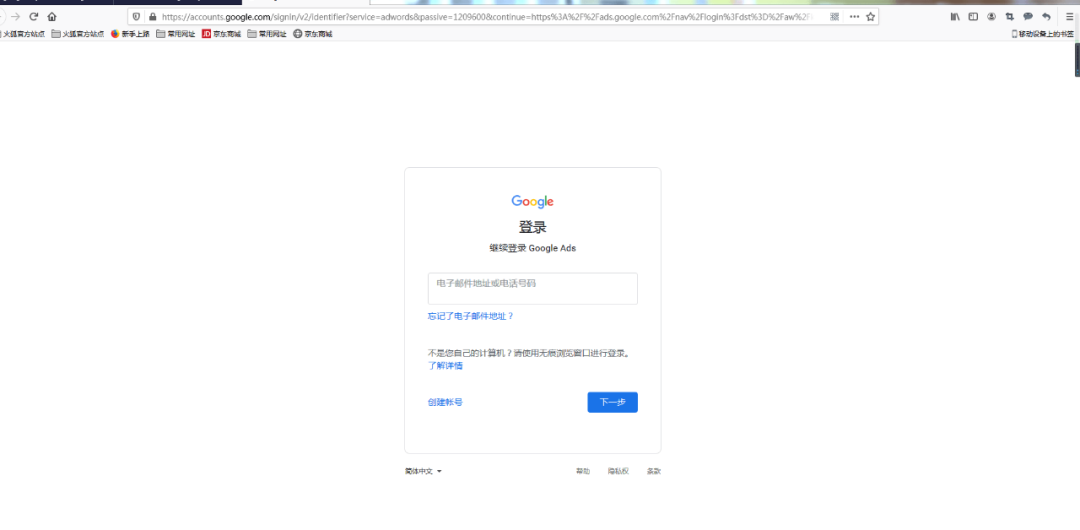Open the hamburger application menu
Screen dimensions: 1080x530
[x=1070, y=17]
